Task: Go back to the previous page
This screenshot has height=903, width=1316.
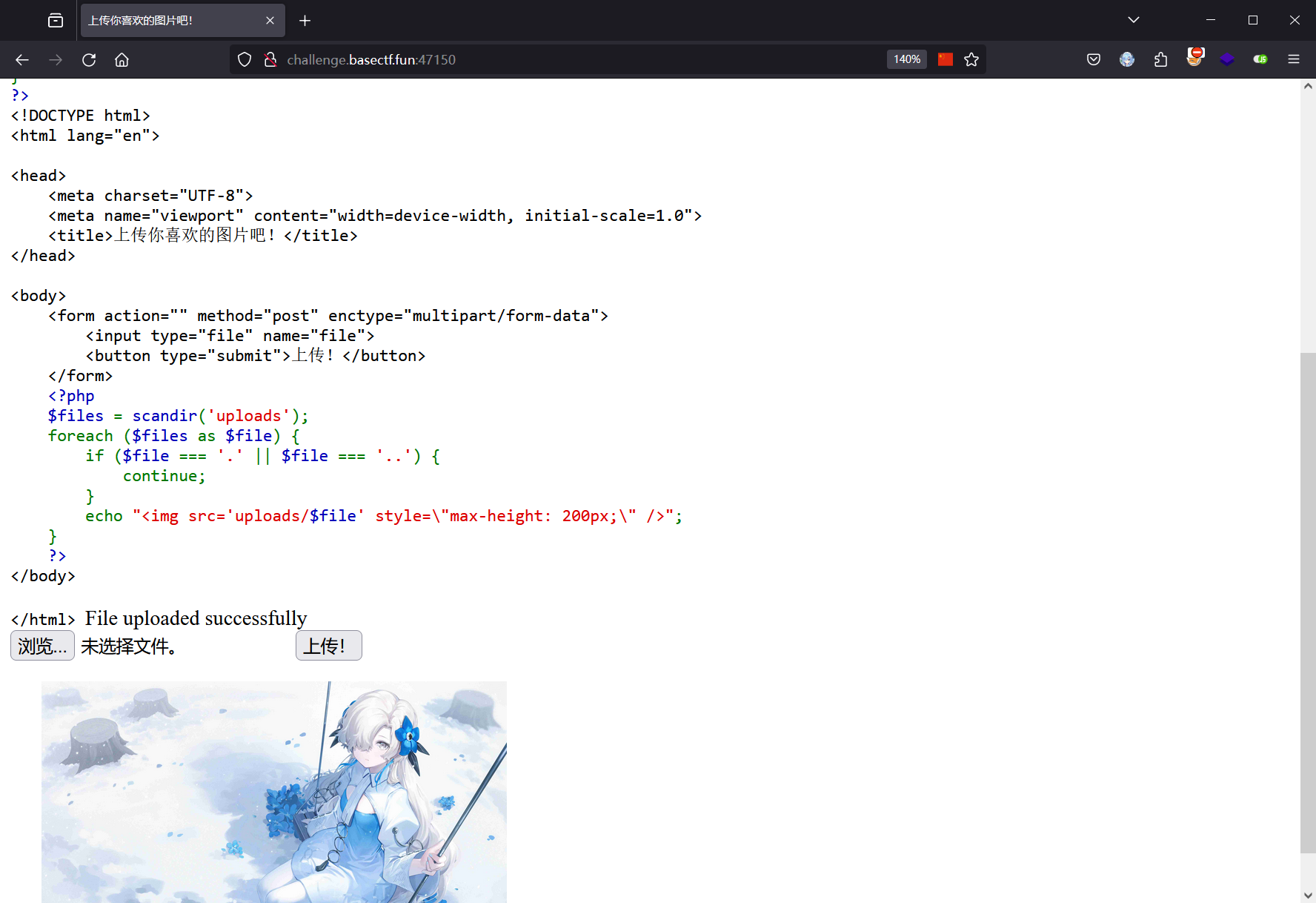Action: coord(22,60)
